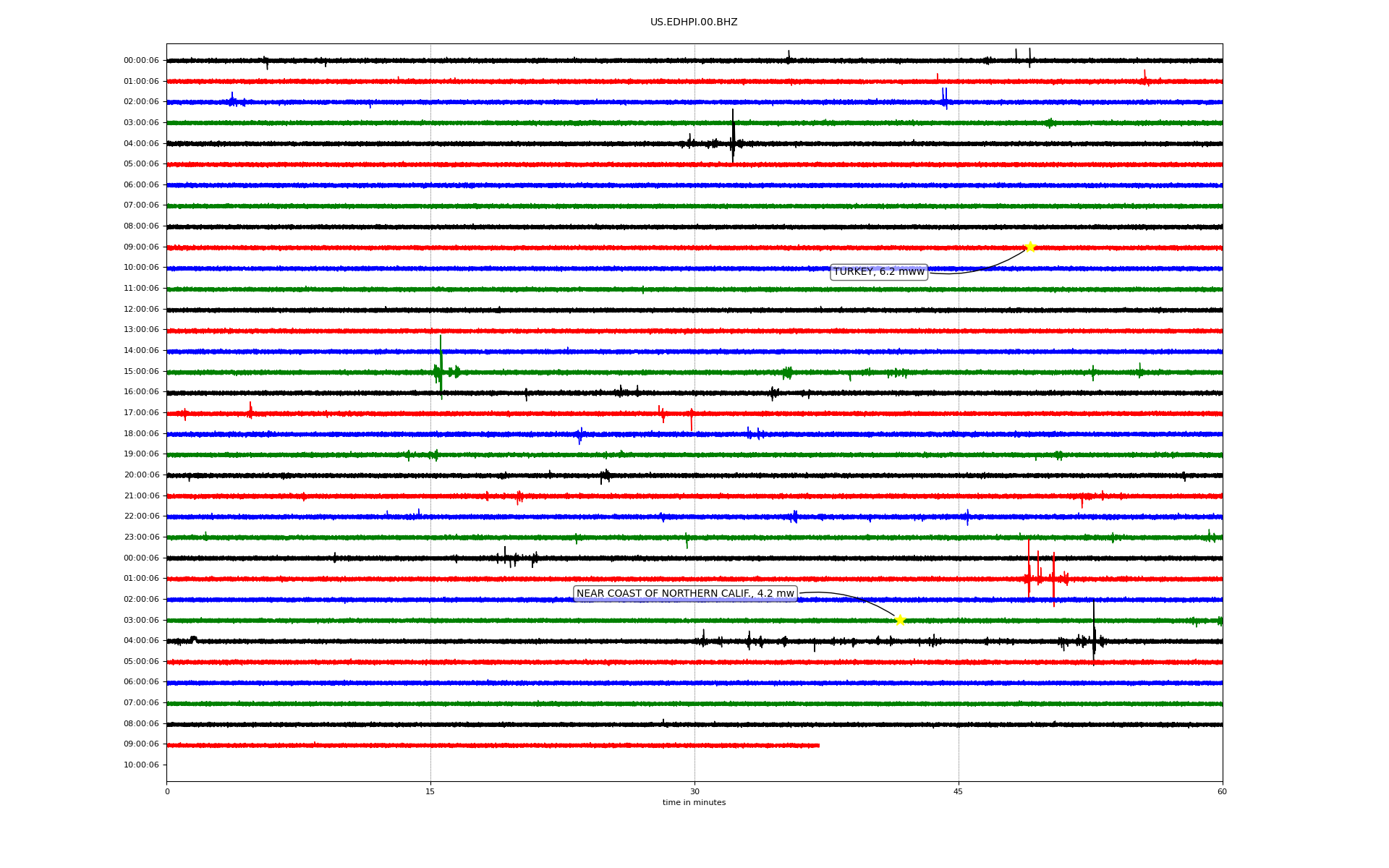The height and width of the screenshot is (868, 1389).
Task: Click the 60 tick on the time axis
Action: [x=1222, y=791]
